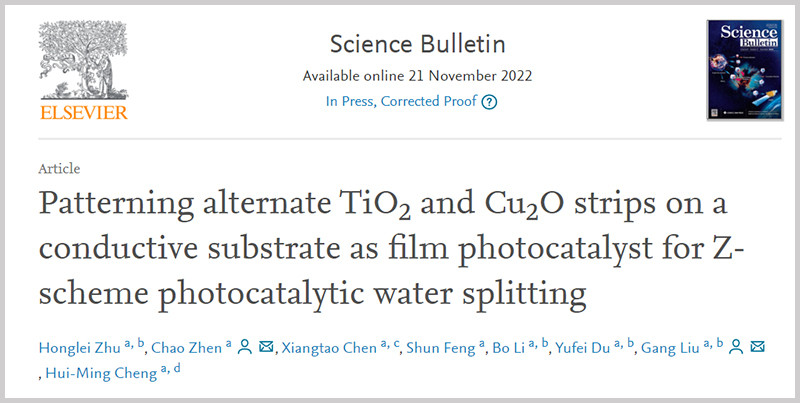Viewport: 800px width, 403px height.
Task: Open author Gang Liu
Action: 670,348
